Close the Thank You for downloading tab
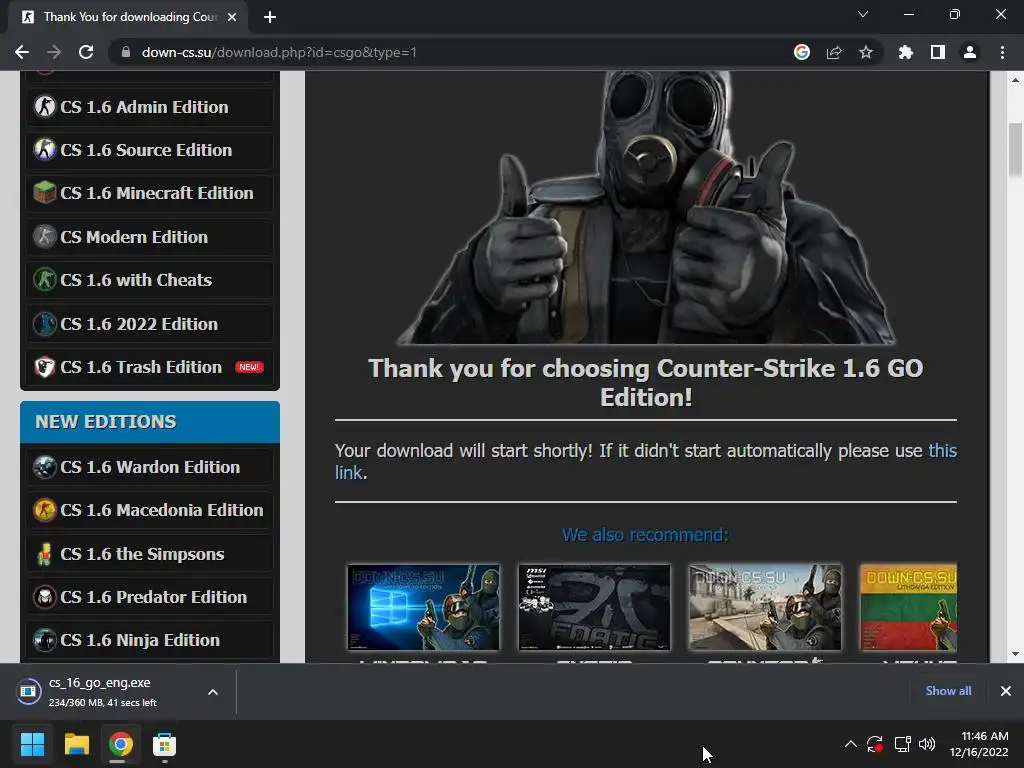 232,17
